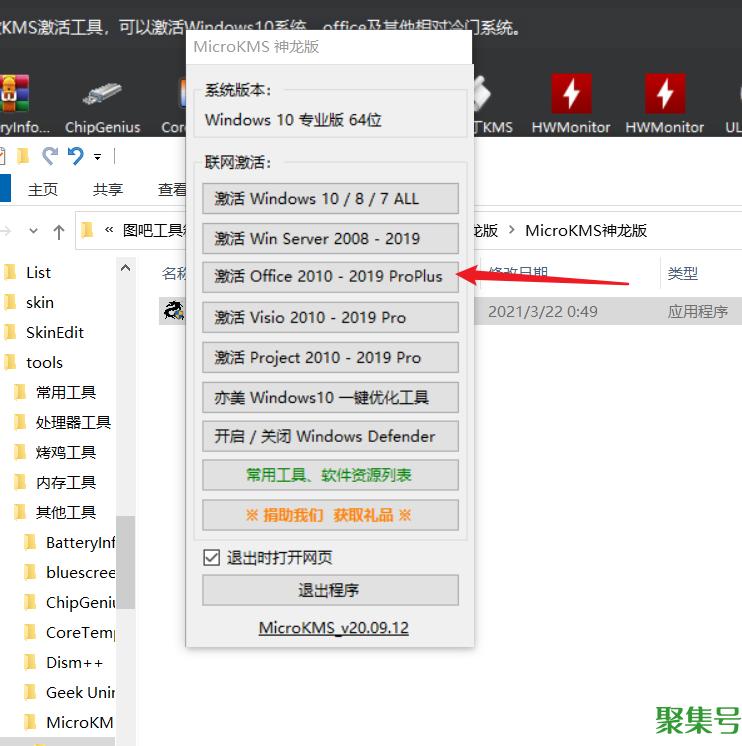Open the quick access toolbar dropdown arrow
Viewport: 742px width, 746px height.
coord(98,157)
